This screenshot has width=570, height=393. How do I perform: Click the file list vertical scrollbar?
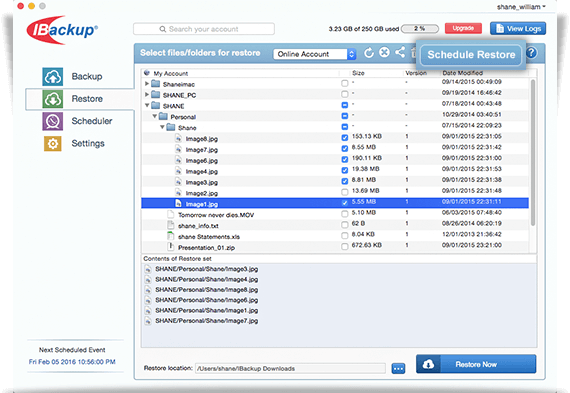coord(533,153)
